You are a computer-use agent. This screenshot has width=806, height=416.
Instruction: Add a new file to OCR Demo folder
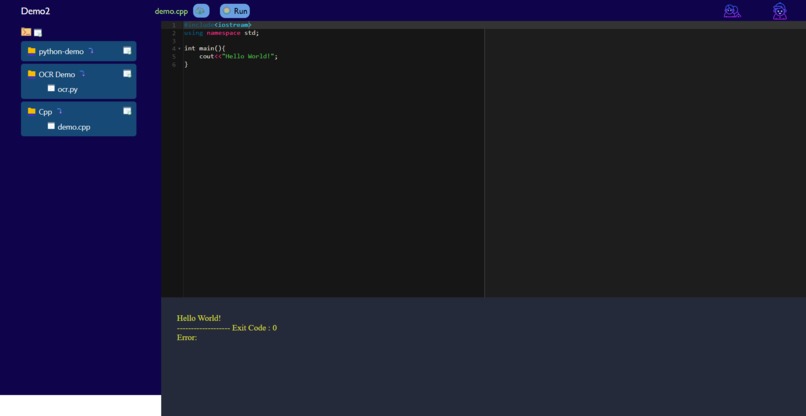pyautogui.click(x=127, y=74)
